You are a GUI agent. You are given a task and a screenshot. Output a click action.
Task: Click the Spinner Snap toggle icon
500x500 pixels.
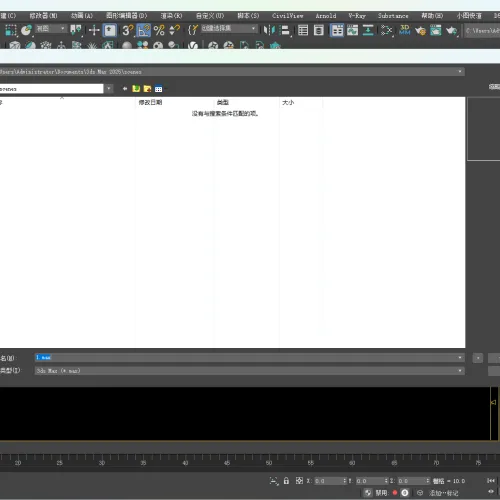tap(175, 30)
